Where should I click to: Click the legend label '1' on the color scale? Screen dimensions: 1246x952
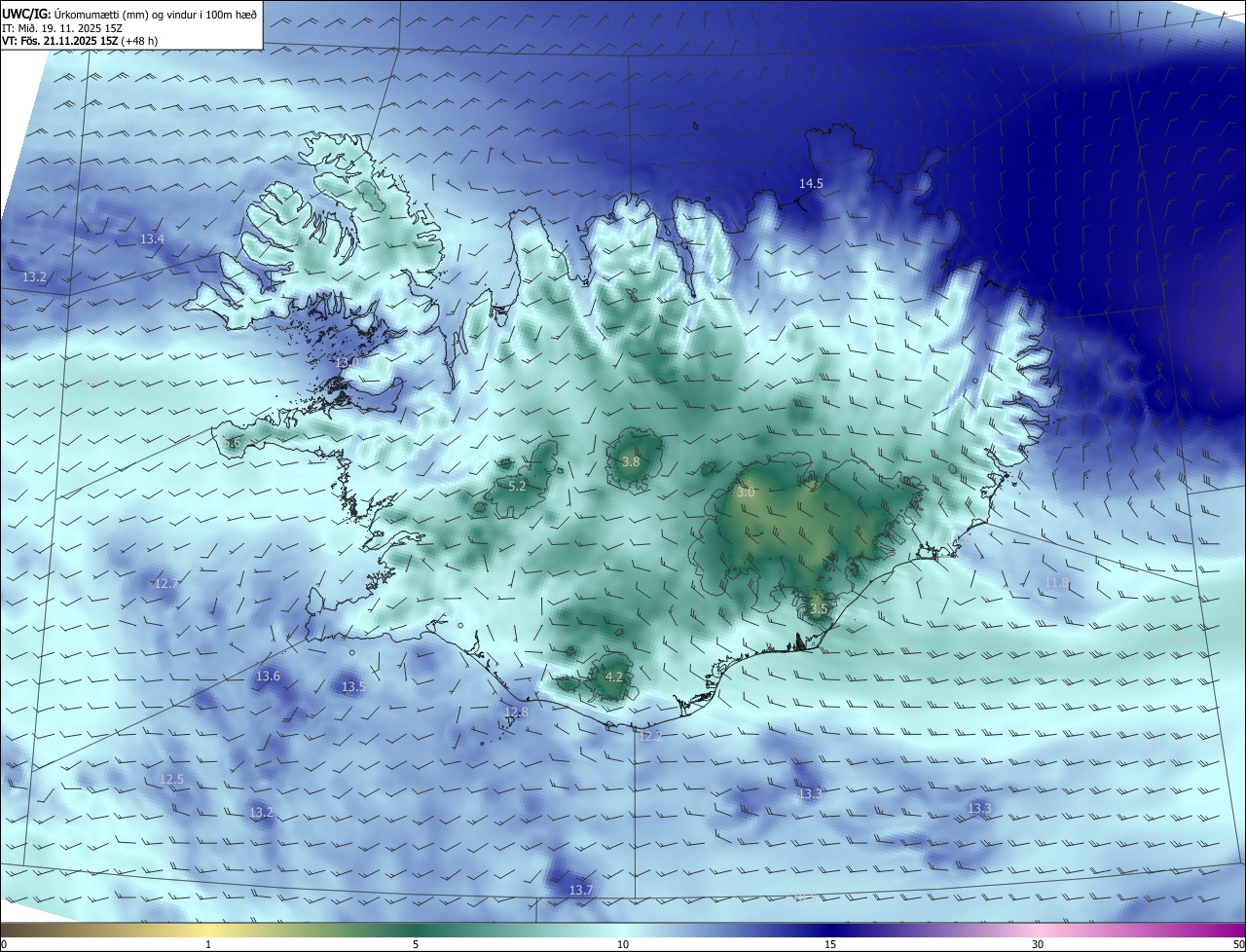click(208, 945)
